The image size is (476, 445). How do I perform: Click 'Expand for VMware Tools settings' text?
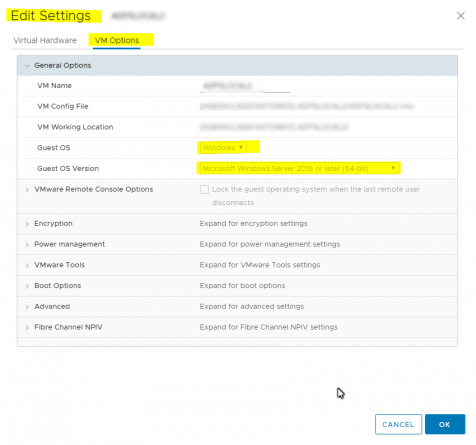[260, 265]
